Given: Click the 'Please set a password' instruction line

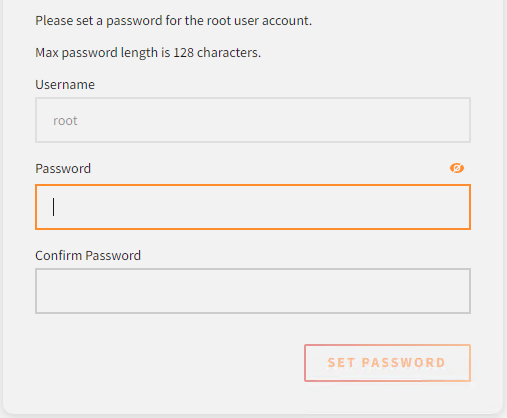Looking at the screenshot, I should click(x=174, y=21).
